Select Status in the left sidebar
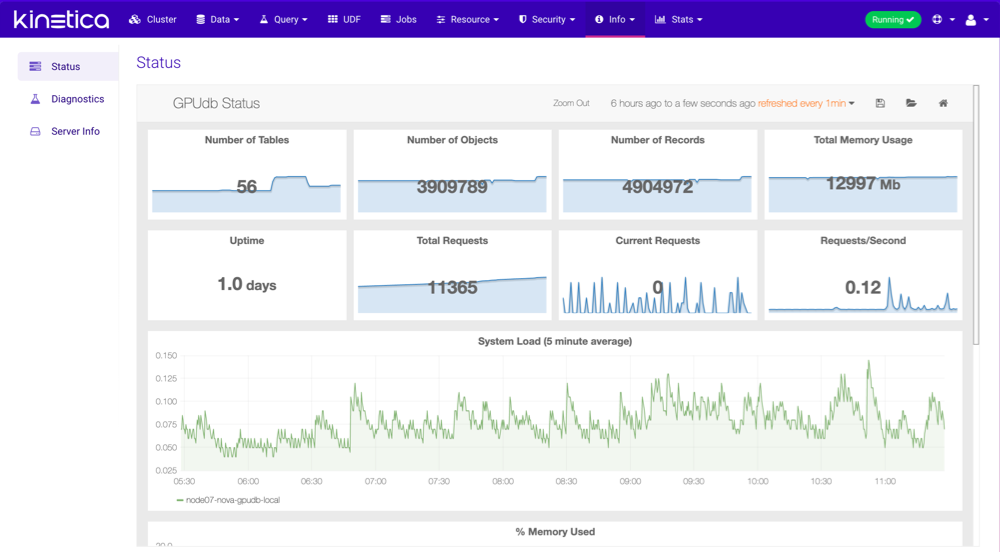Image resolution: width=1000 pixels, height=552 pixels. (66, 67)
